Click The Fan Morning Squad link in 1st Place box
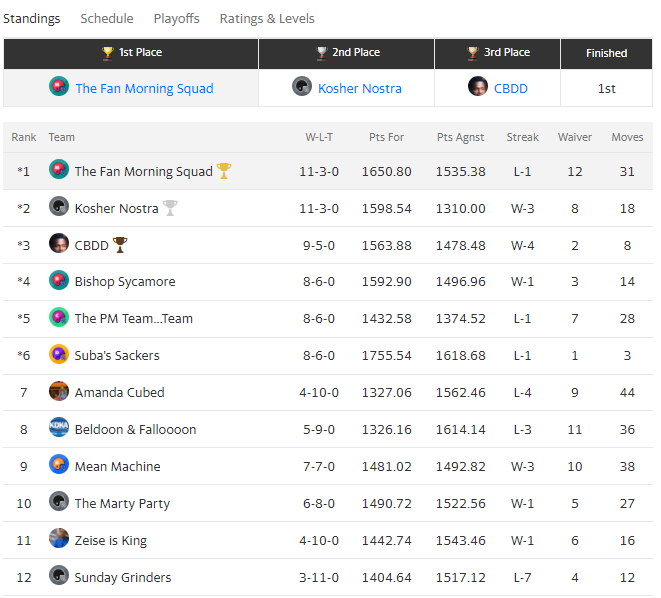This screenshot has height=598, width=661. pos(144,88)
